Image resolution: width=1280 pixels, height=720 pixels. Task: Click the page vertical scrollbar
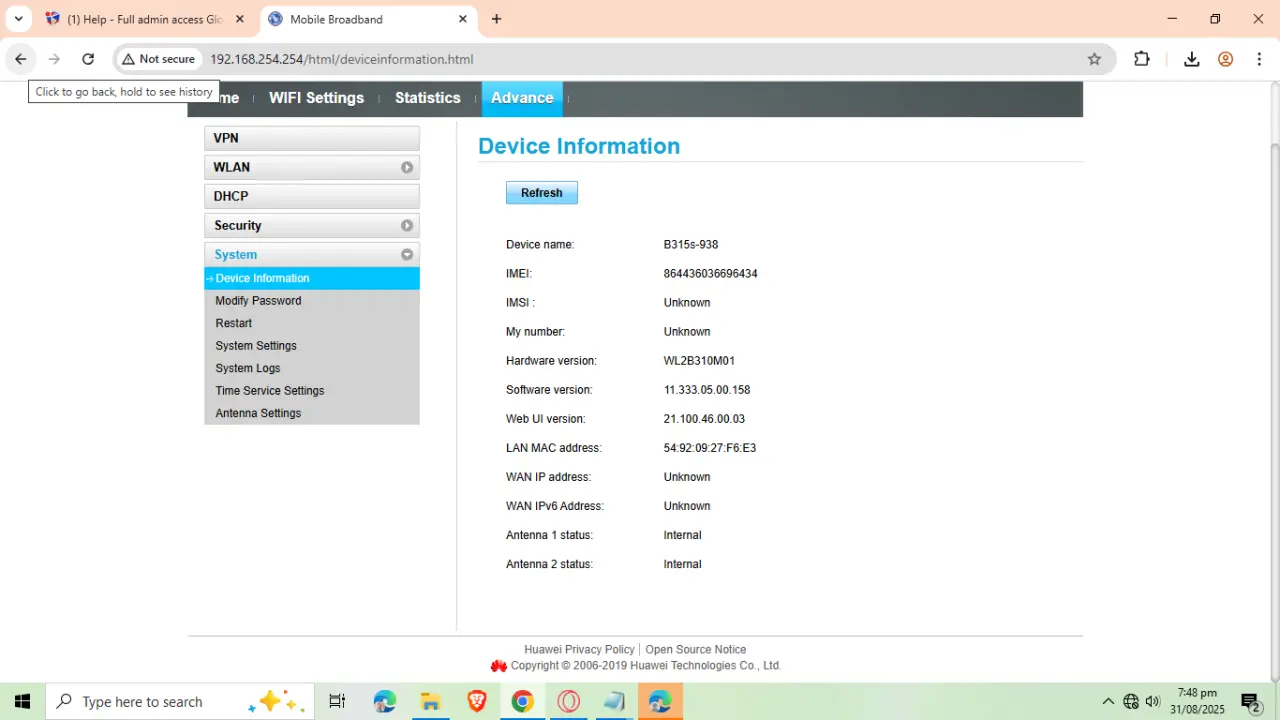(x=1274, y=410)
